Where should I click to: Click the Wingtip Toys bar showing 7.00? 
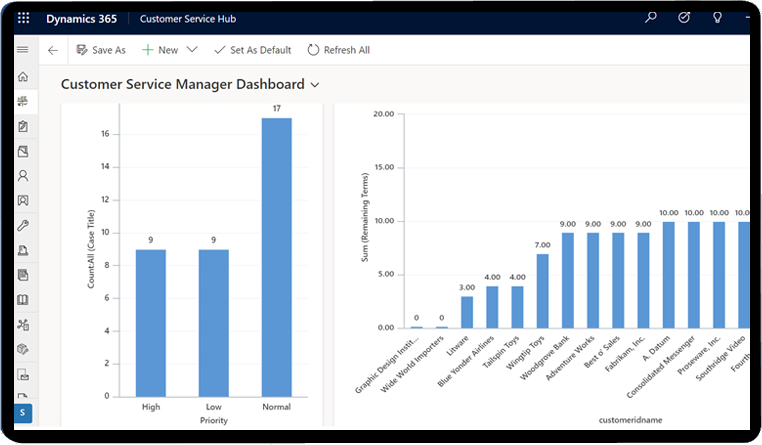click(x=542, y=291)
